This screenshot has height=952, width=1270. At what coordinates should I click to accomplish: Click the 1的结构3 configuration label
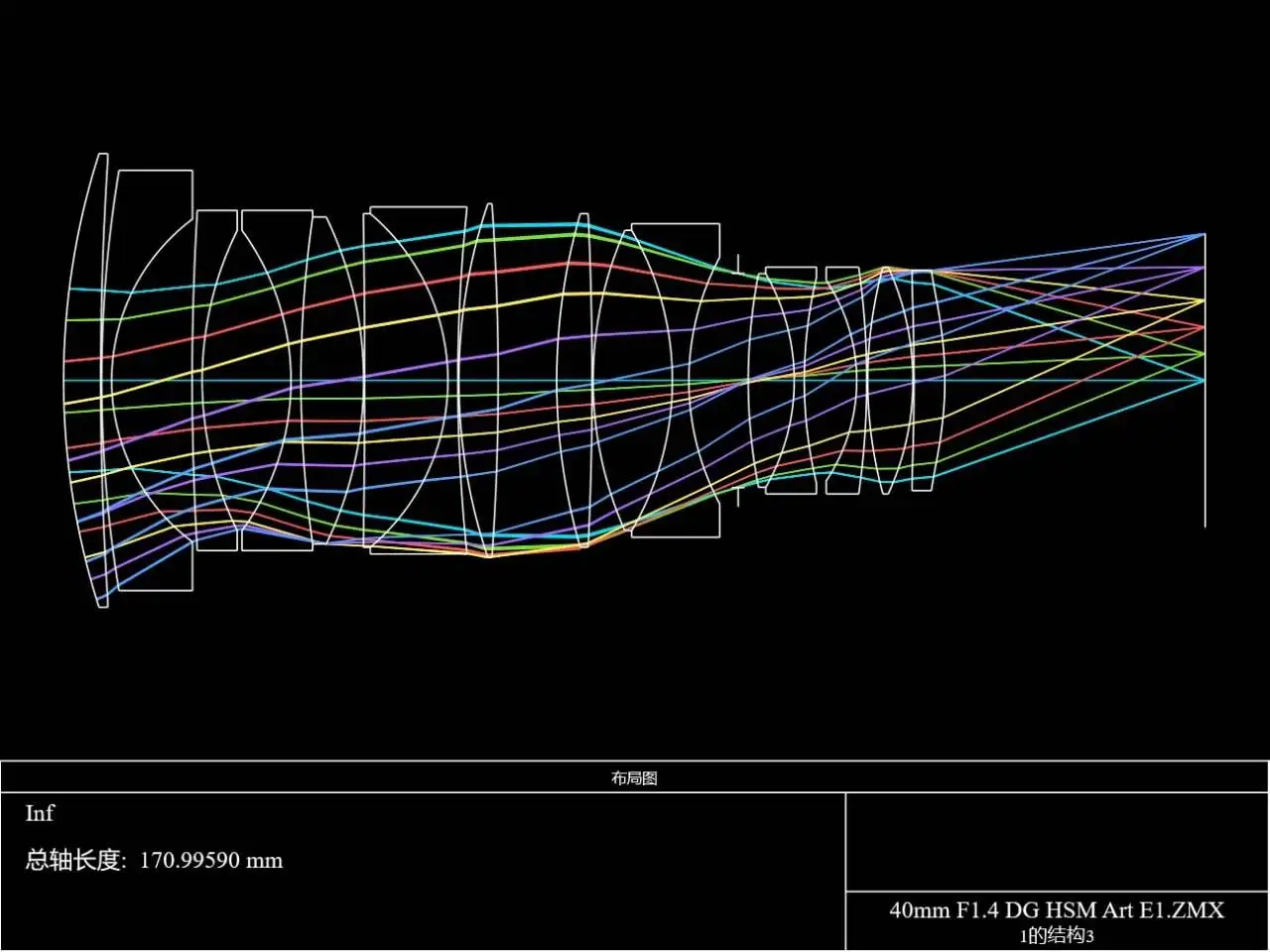1057,935
